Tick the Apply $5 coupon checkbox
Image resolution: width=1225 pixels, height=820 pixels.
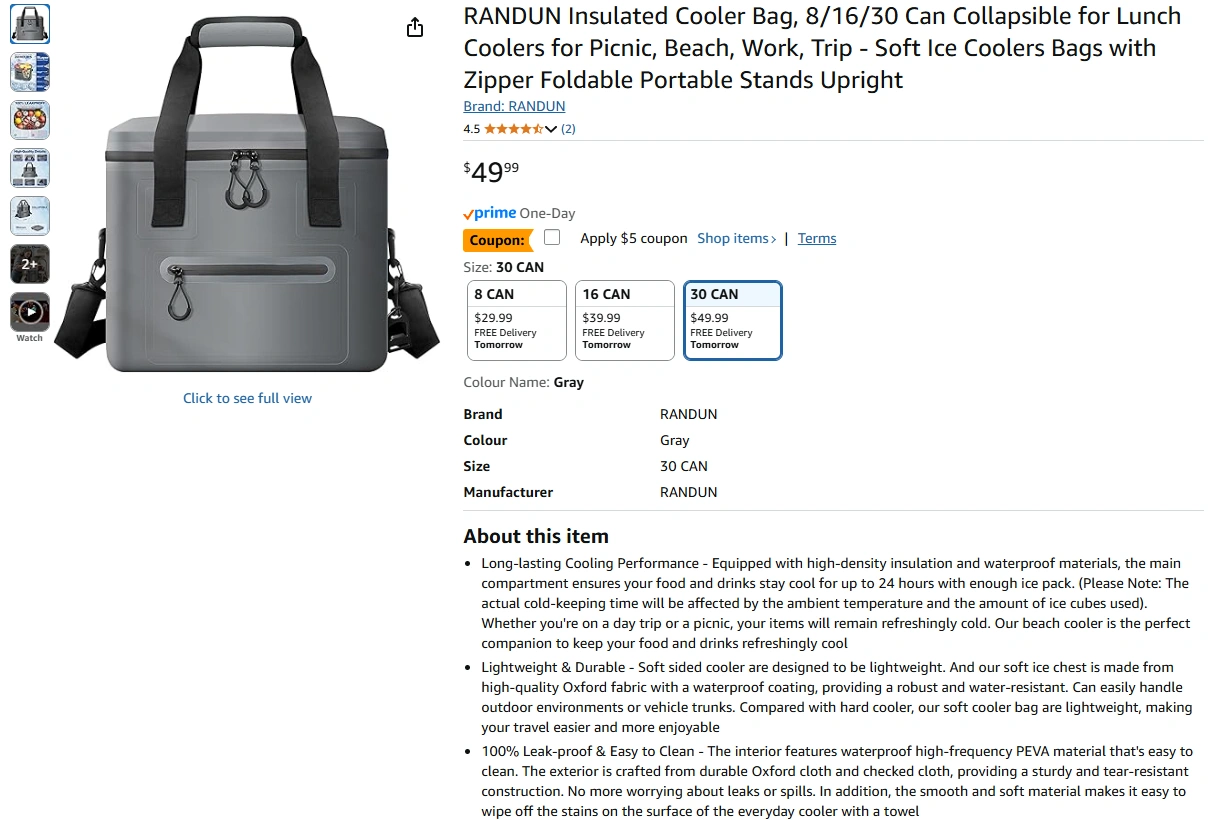552,237
